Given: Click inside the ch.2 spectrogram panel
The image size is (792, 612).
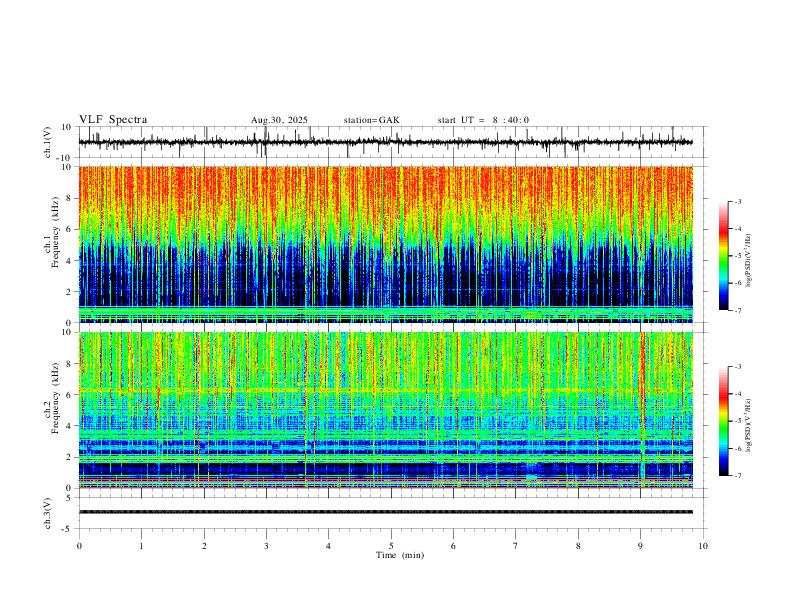Looking at the screenshot, I should pos(385,410).
